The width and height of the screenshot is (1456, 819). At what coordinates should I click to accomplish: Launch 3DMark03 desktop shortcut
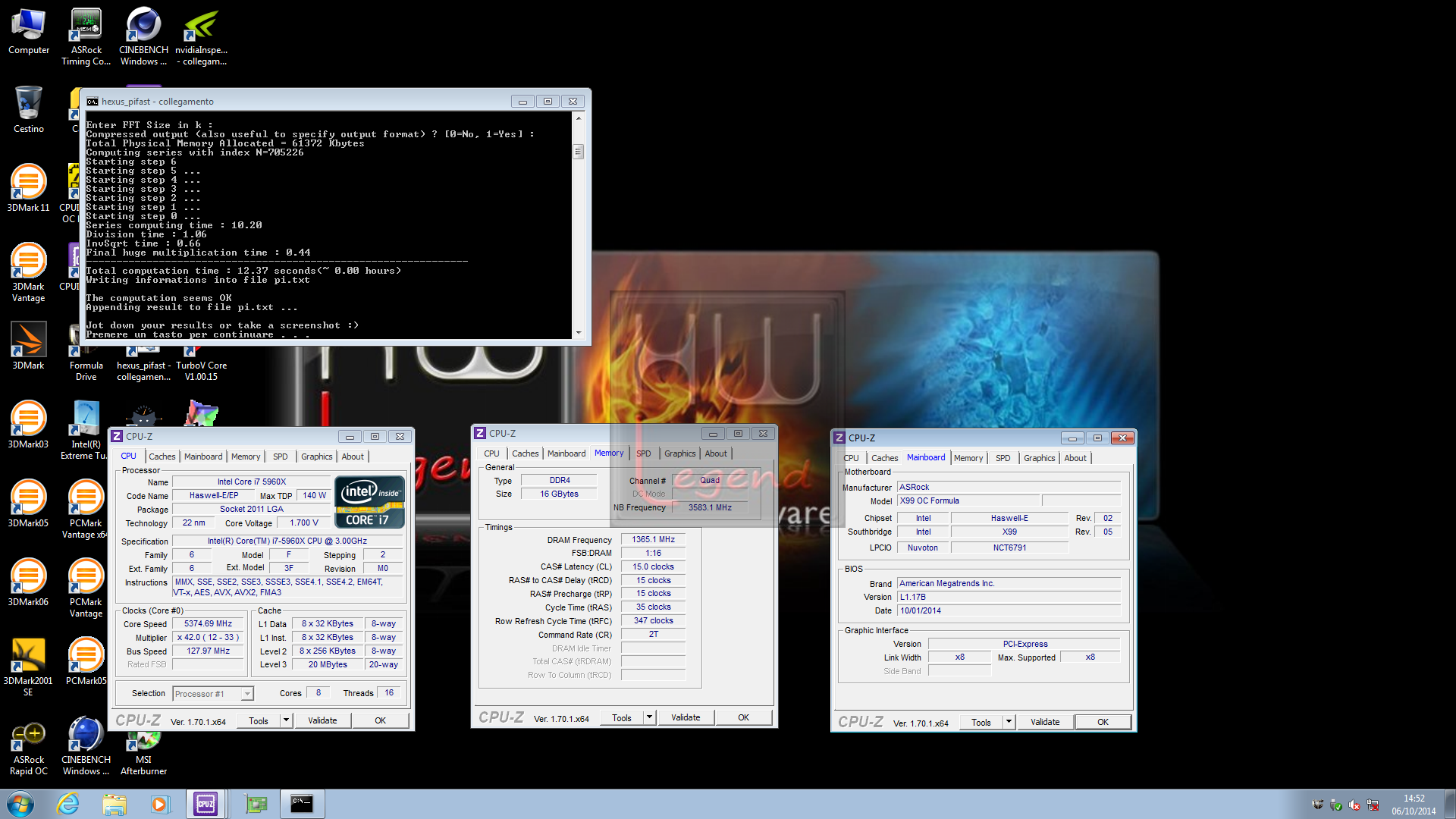(29, 425)
